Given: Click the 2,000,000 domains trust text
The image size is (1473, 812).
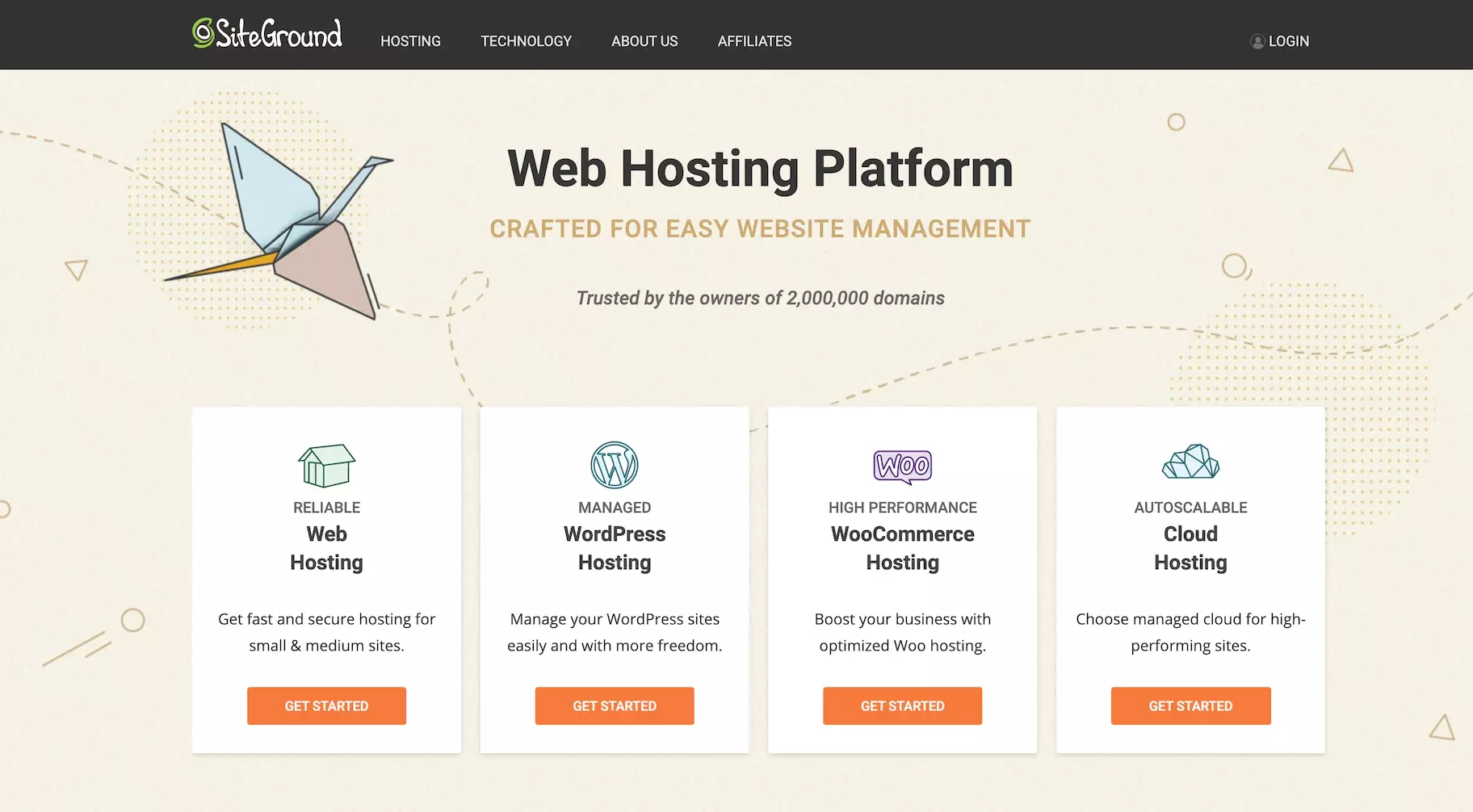Looking at the screenshot, I should coord(759,298).
